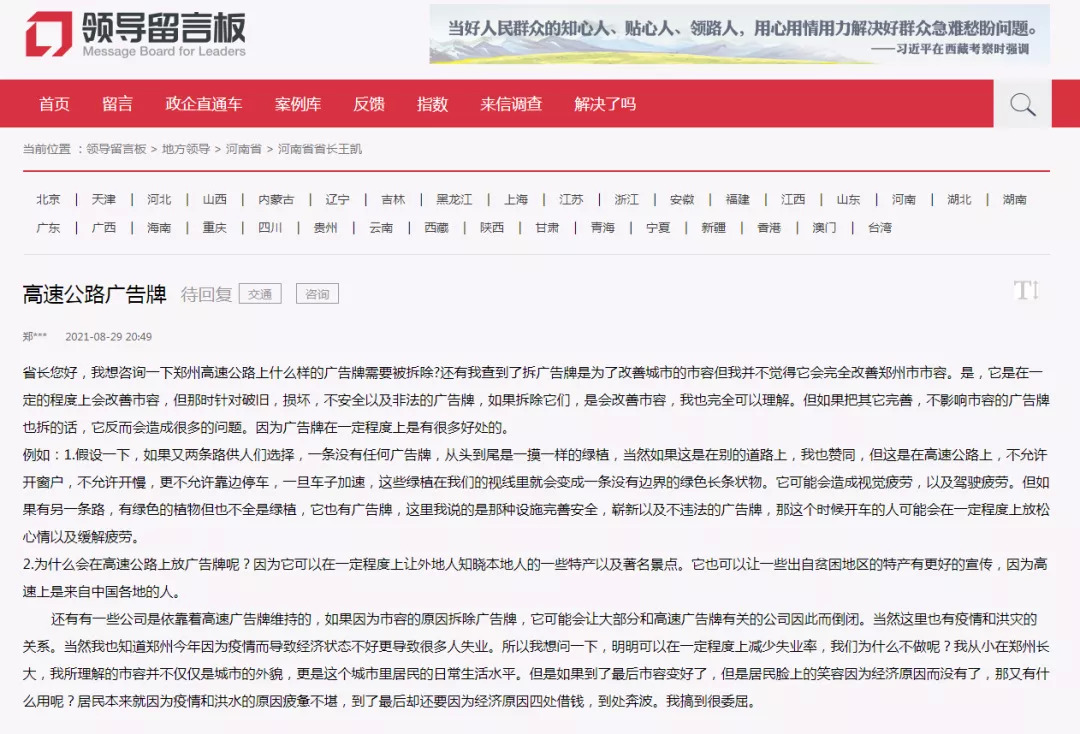
Task: Choose 湖南 from province list
Action: coord(1015,199)
